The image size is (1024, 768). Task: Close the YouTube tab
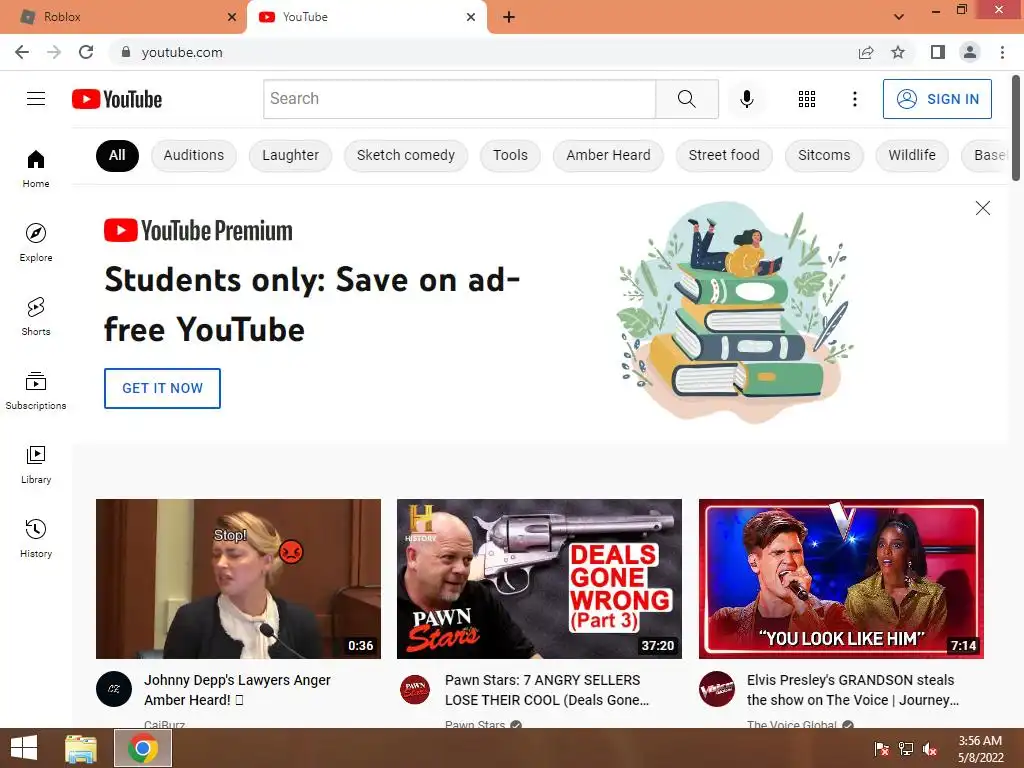coord(471,17)
